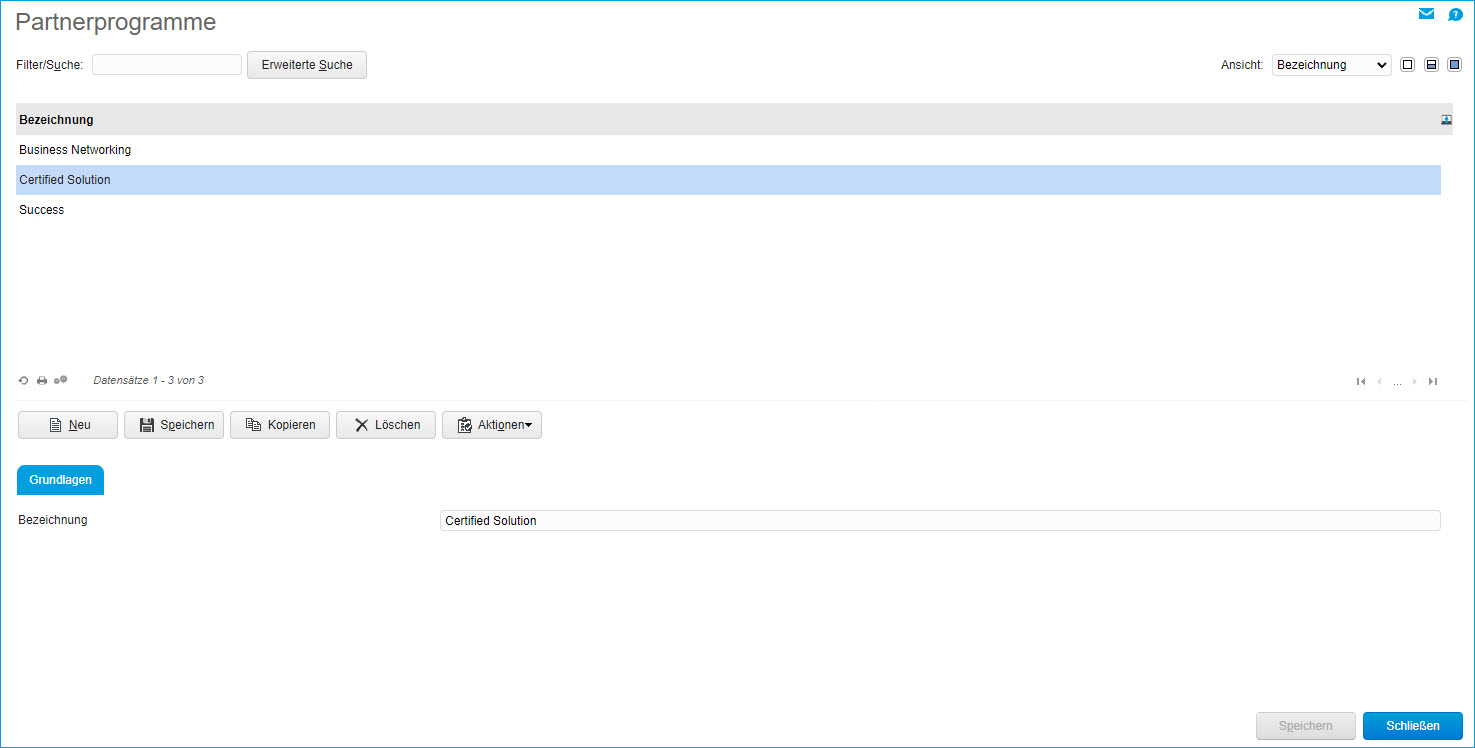
Task: Jump to the first page of records
Action: 1361,381
